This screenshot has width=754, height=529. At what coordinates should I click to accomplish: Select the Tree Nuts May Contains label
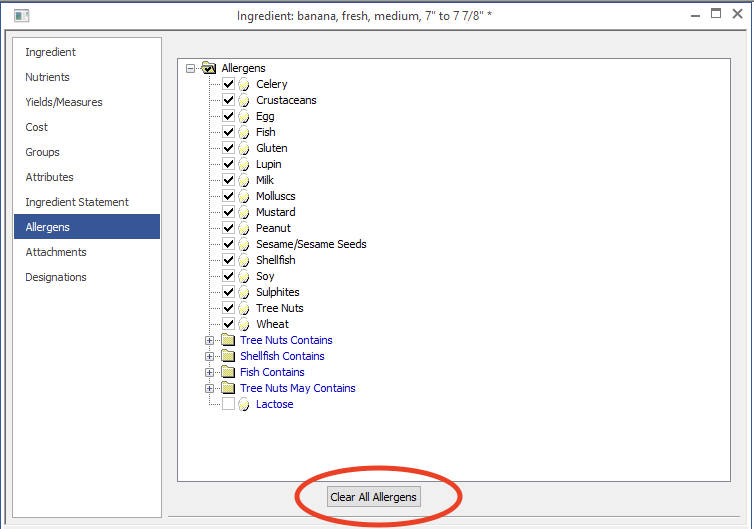click(x=298, y=388)
